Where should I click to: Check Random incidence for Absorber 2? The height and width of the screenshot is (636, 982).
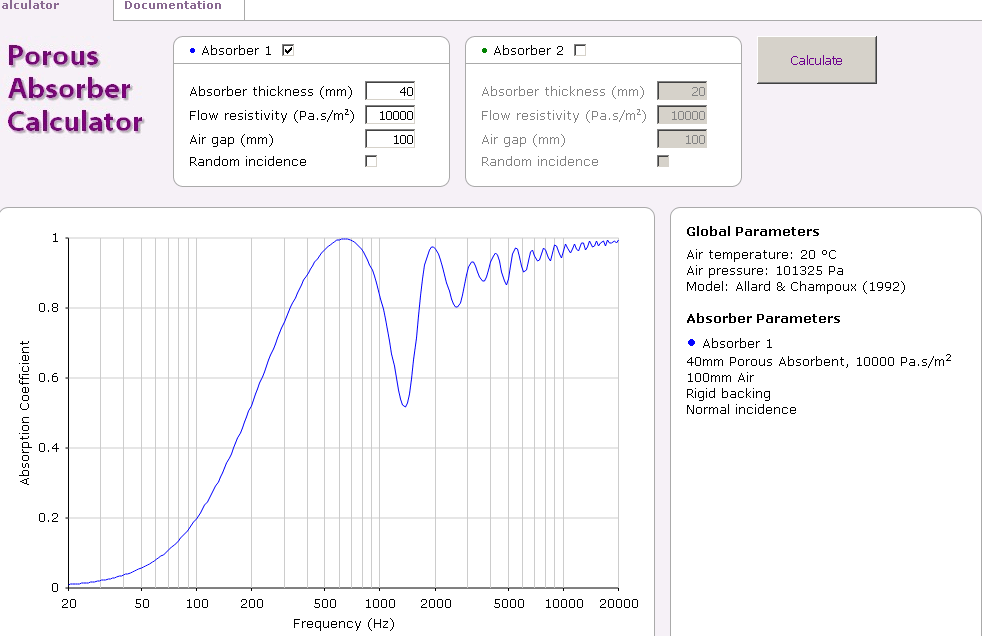pos(663,162)
